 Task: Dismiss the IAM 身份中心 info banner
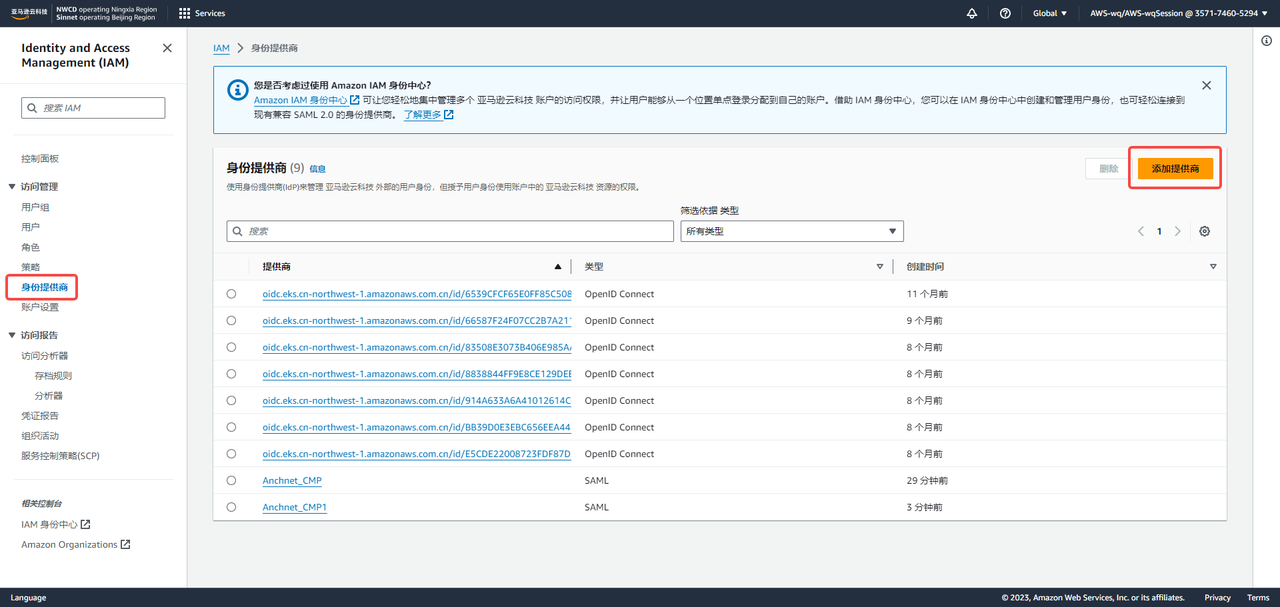[x=1206, y=85]
